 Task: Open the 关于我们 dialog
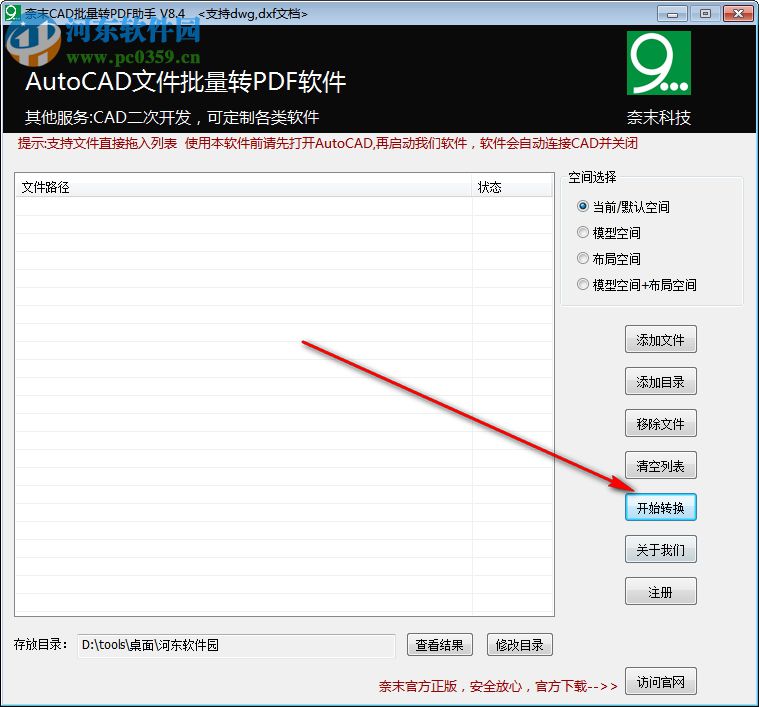coord(660,549)
